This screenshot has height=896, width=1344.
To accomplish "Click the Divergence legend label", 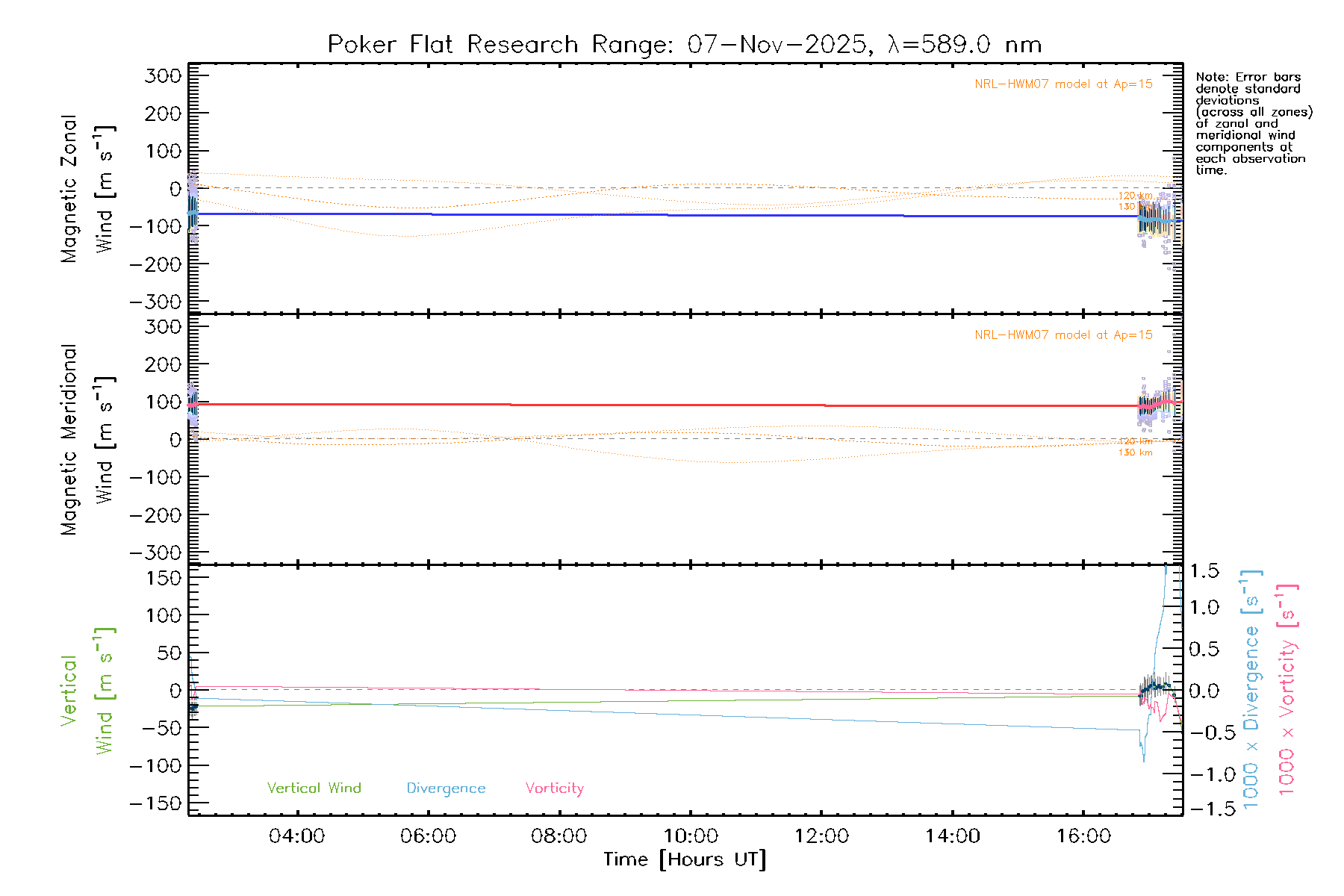I will pos(446,788).
